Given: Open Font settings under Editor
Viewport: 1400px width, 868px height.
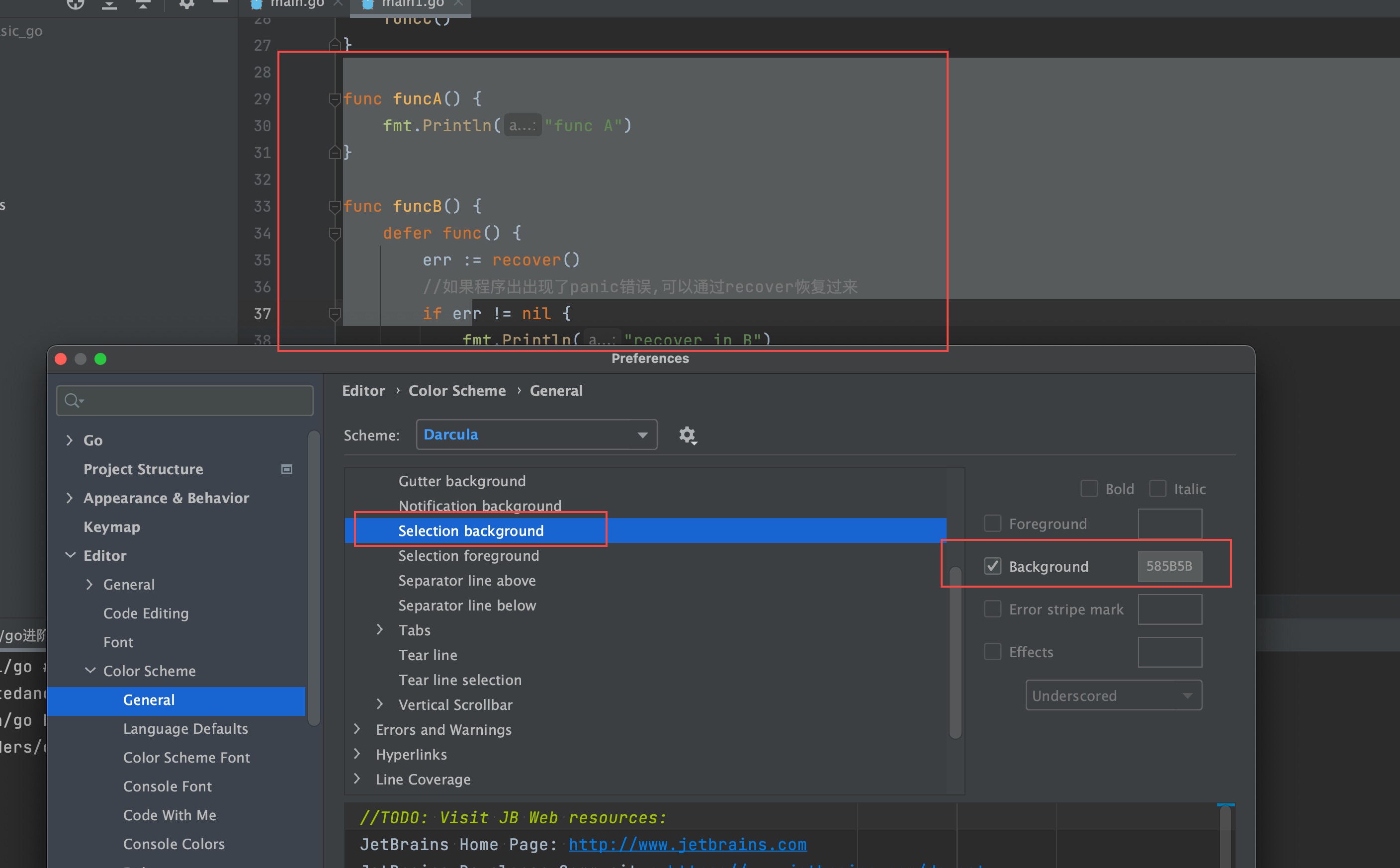Looking at the screenshot, I should tap(118, 642).
